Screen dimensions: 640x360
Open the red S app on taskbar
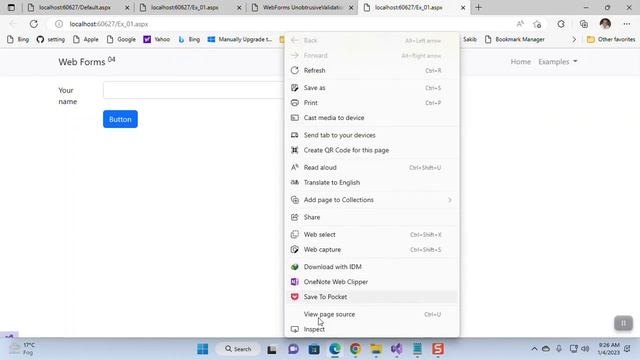coord(438,349)
